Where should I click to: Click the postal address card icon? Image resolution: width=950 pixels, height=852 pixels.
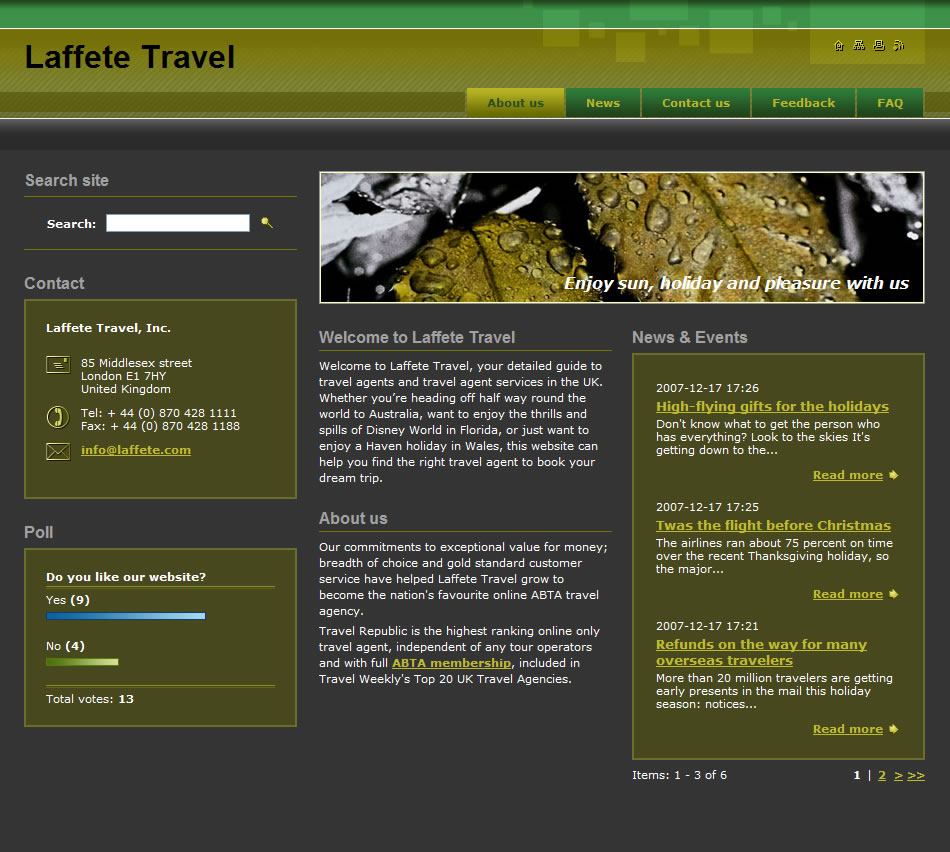click(x=58, y=365)
